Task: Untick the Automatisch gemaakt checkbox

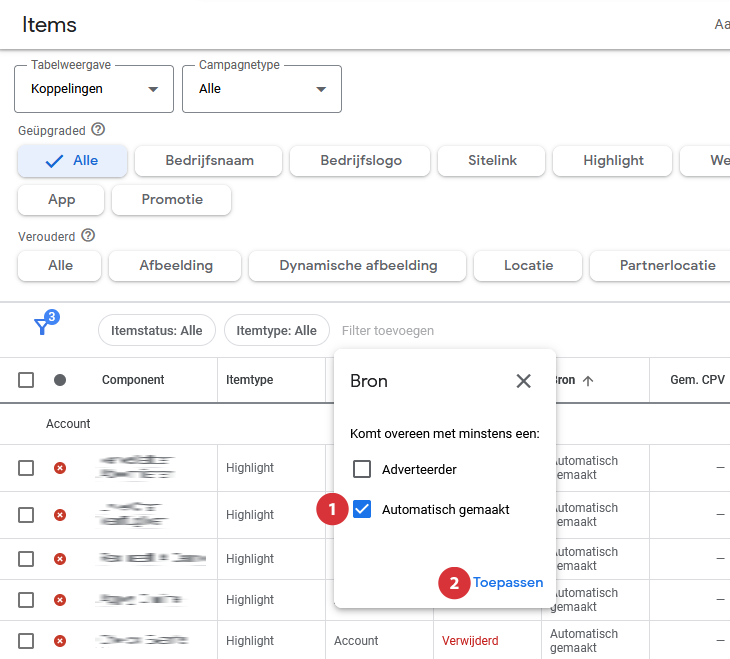Action: click(362, 509)
